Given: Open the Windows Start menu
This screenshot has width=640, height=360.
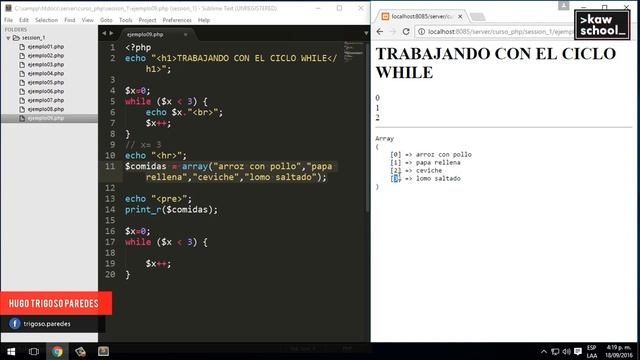Looking at the screenshot, I should 11,351.
